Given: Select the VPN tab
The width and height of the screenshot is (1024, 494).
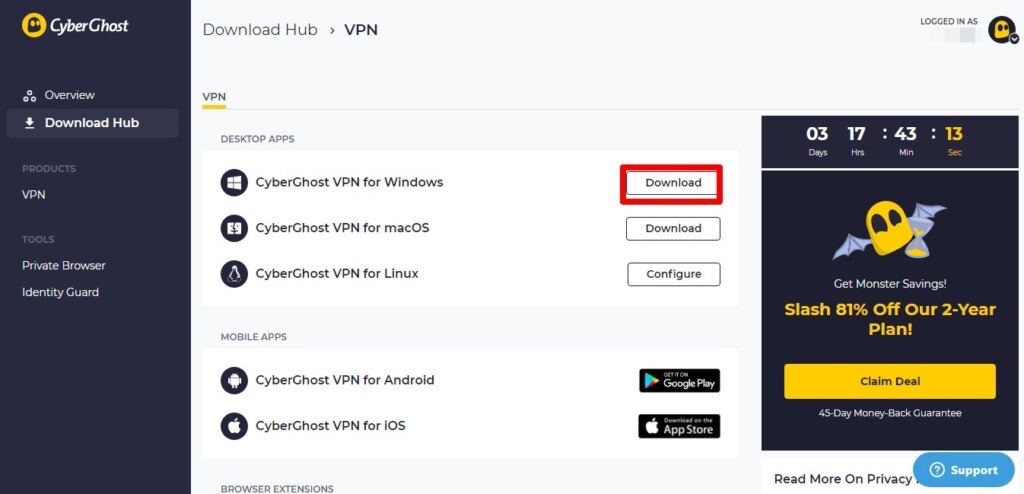Looking at the screenshot, I should [214, 97].
